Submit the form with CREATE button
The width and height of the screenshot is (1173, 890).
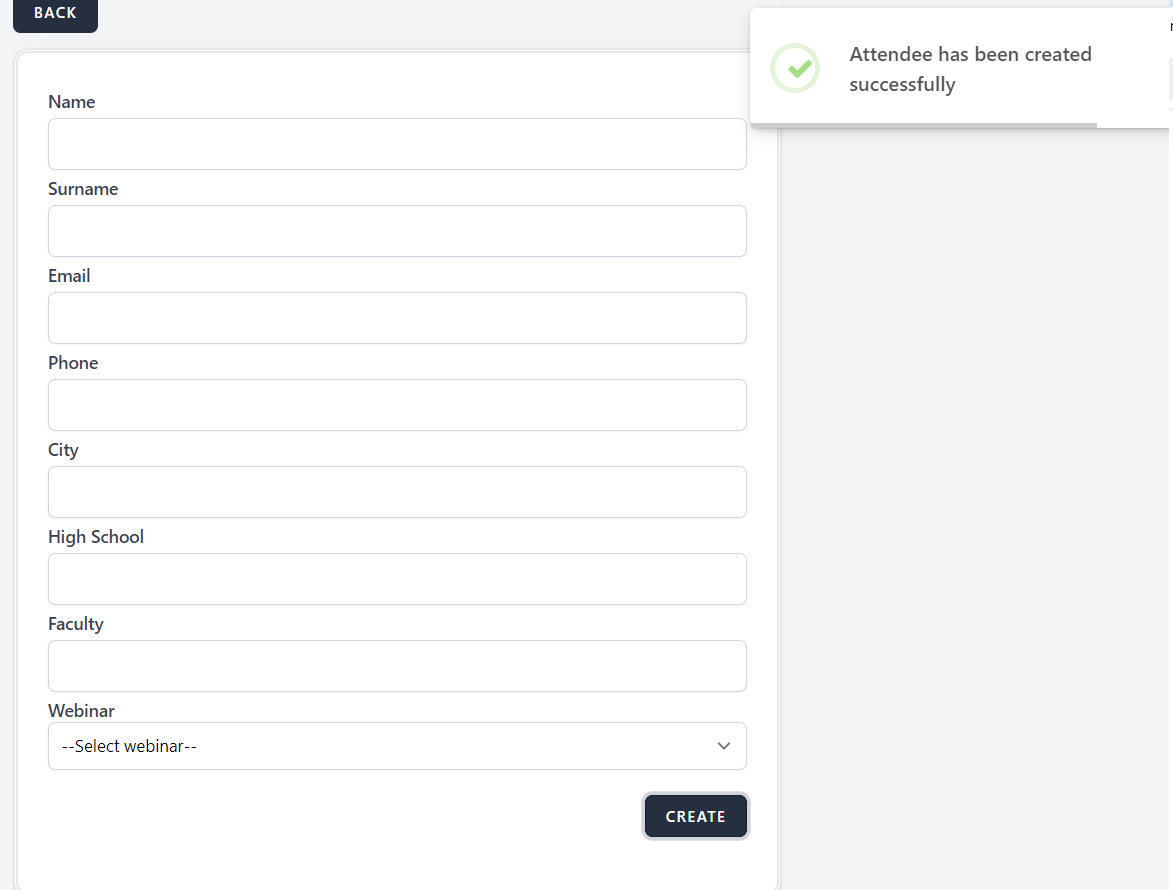click(695, 816)
